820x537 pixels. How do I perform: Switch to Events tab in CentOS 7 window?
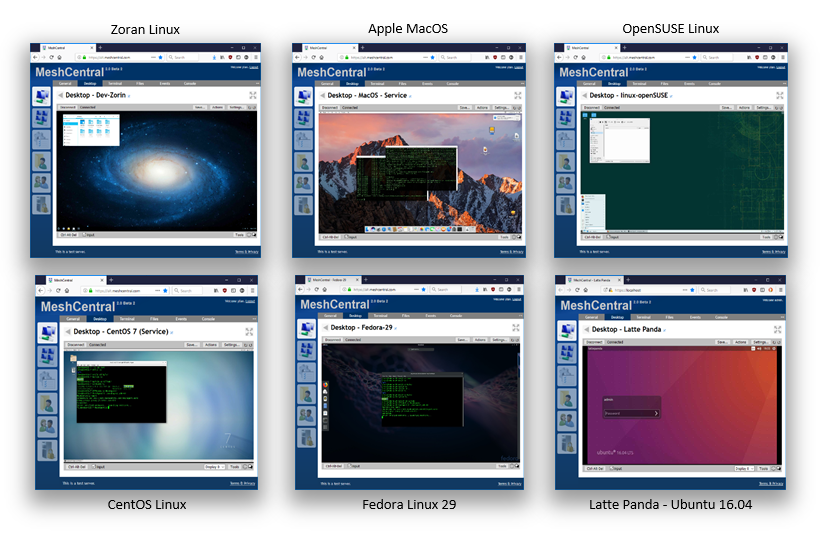(181, 318)
